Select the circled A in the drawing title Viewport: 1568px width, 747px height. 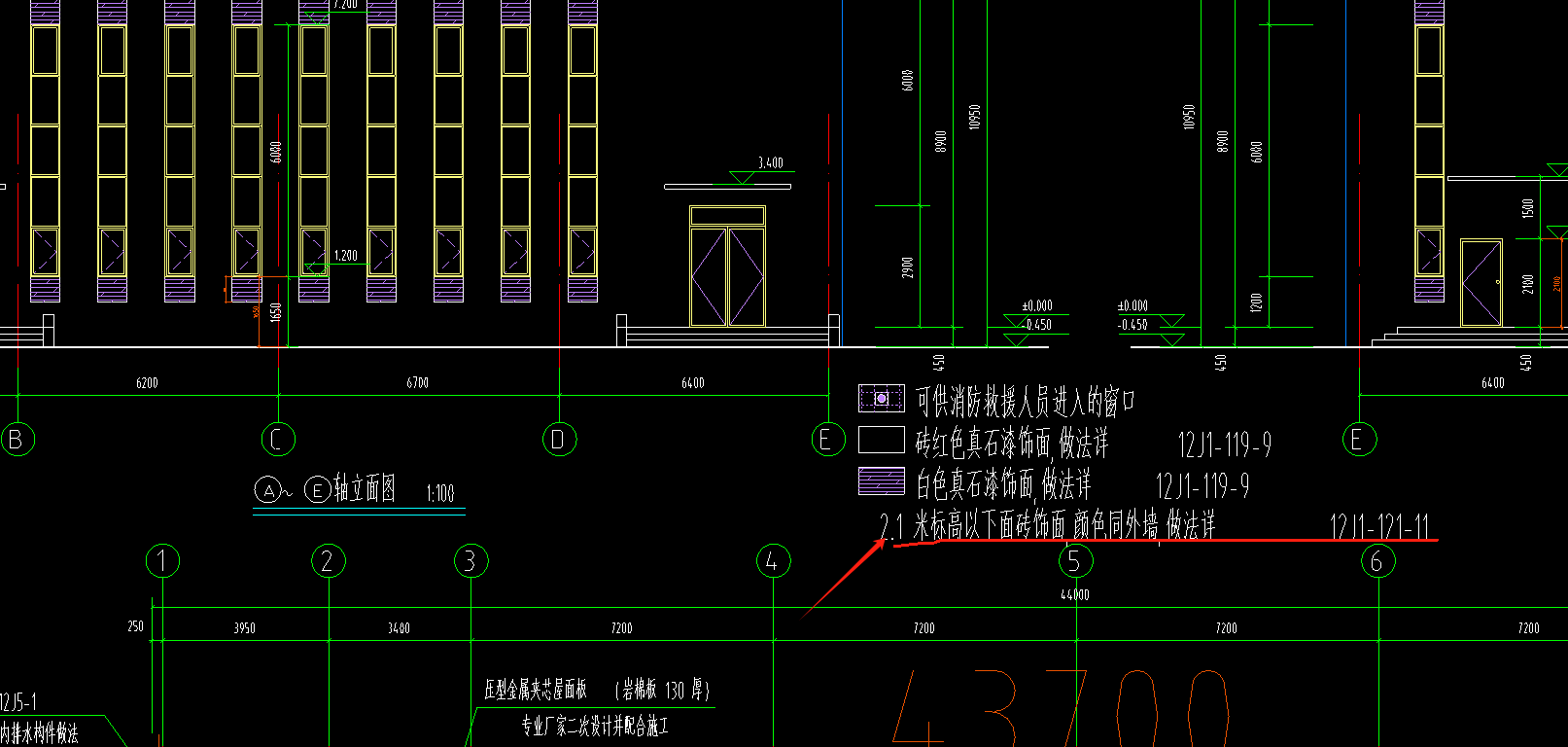tap(268, 490)
